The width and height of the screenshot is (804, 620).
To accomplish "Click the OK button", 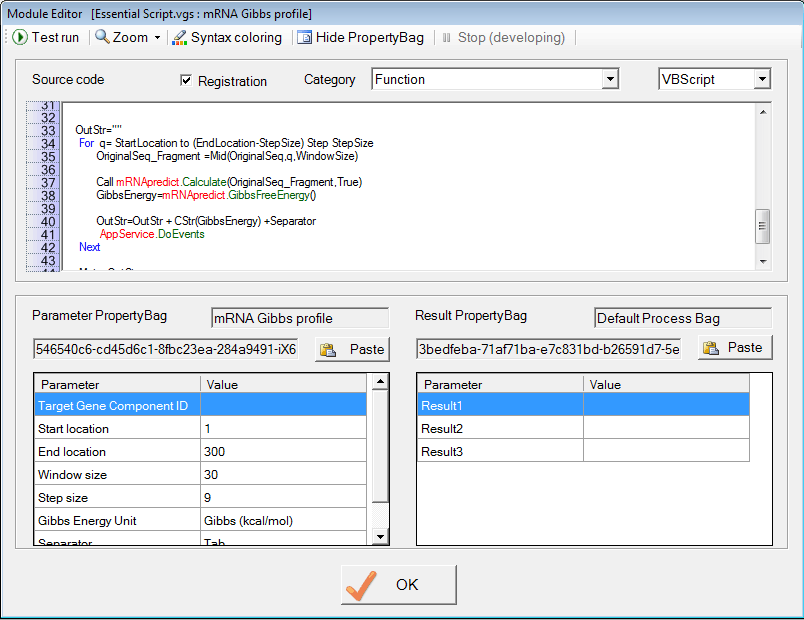I will coord(398,585).
